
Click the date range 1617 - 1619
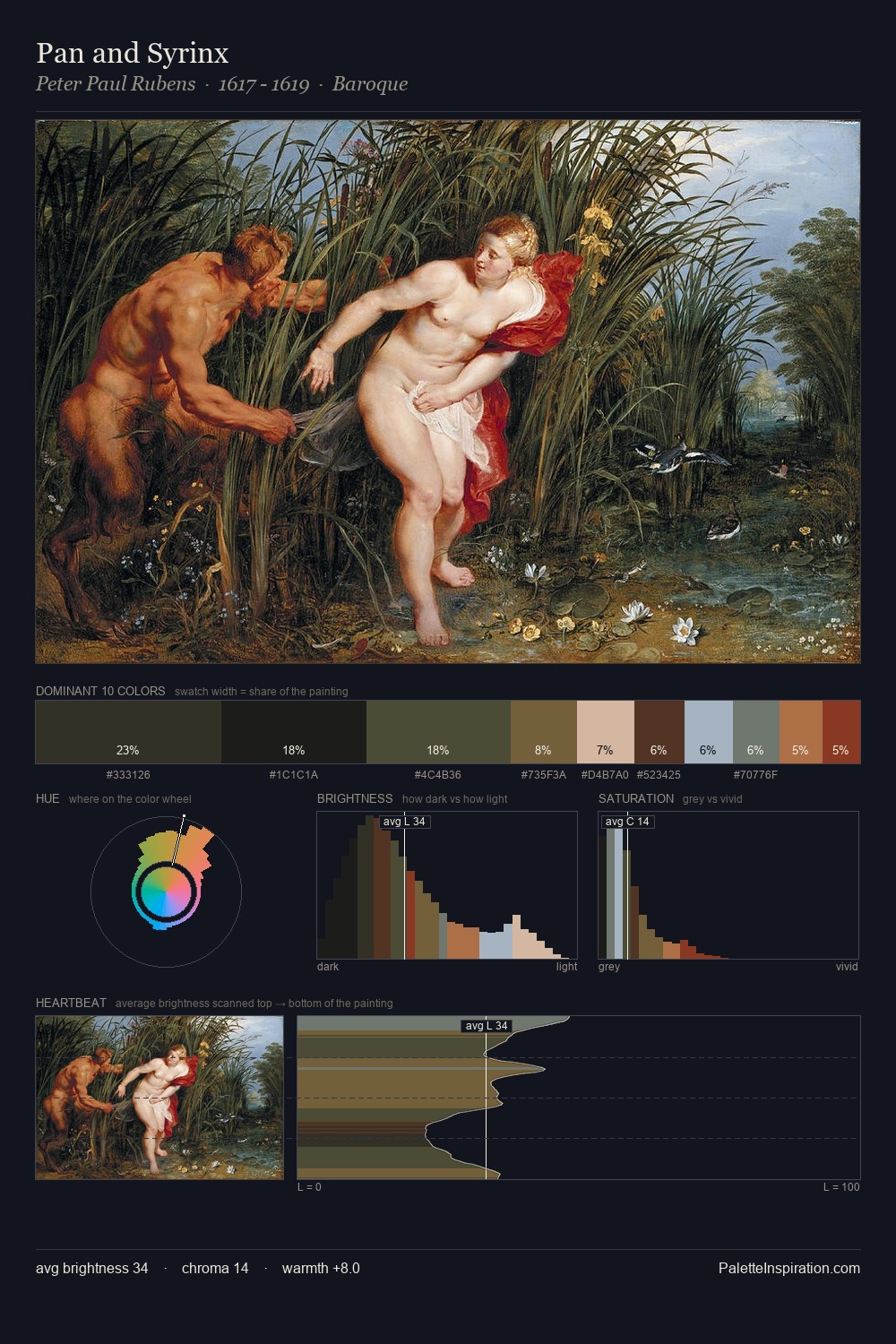pos(263,84)
